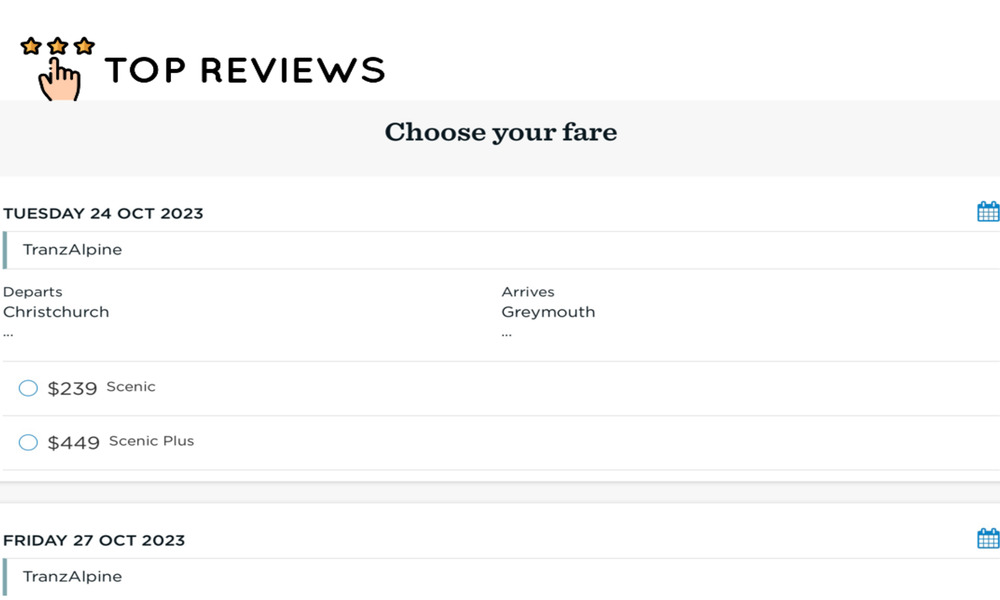Select the $449 Scenic Plus radio button
This screenshot has width=1000, height=600.
pyautogui.click(x=28, y=442)
